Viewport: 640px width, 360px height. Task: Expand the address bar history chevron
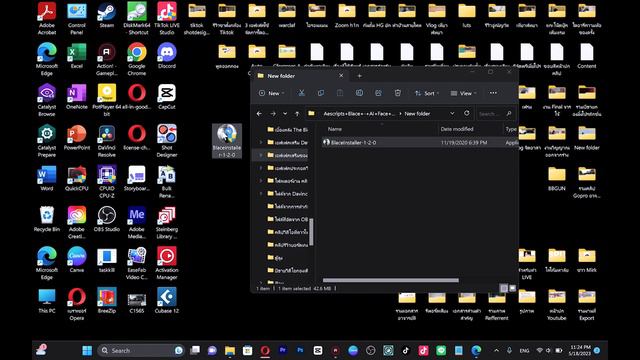[452, 113]
